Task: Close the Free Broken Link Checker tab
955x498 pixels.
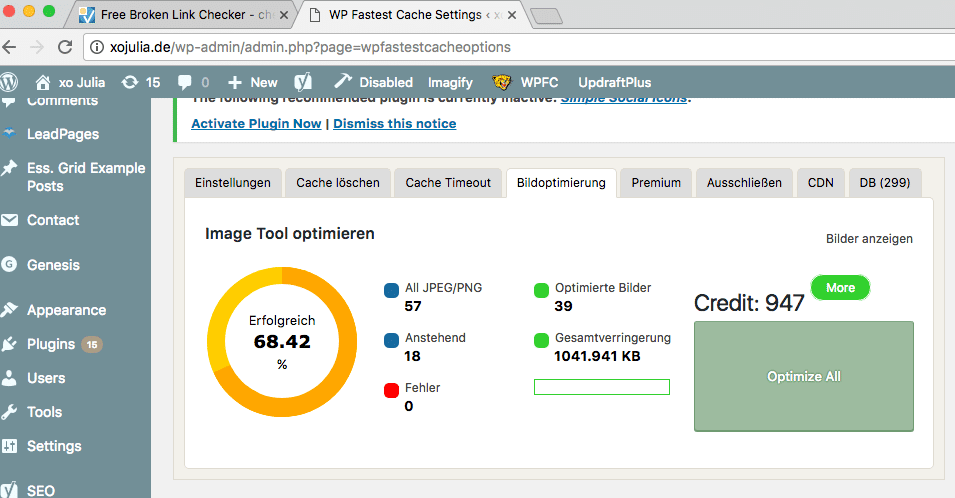Action: 284,15
